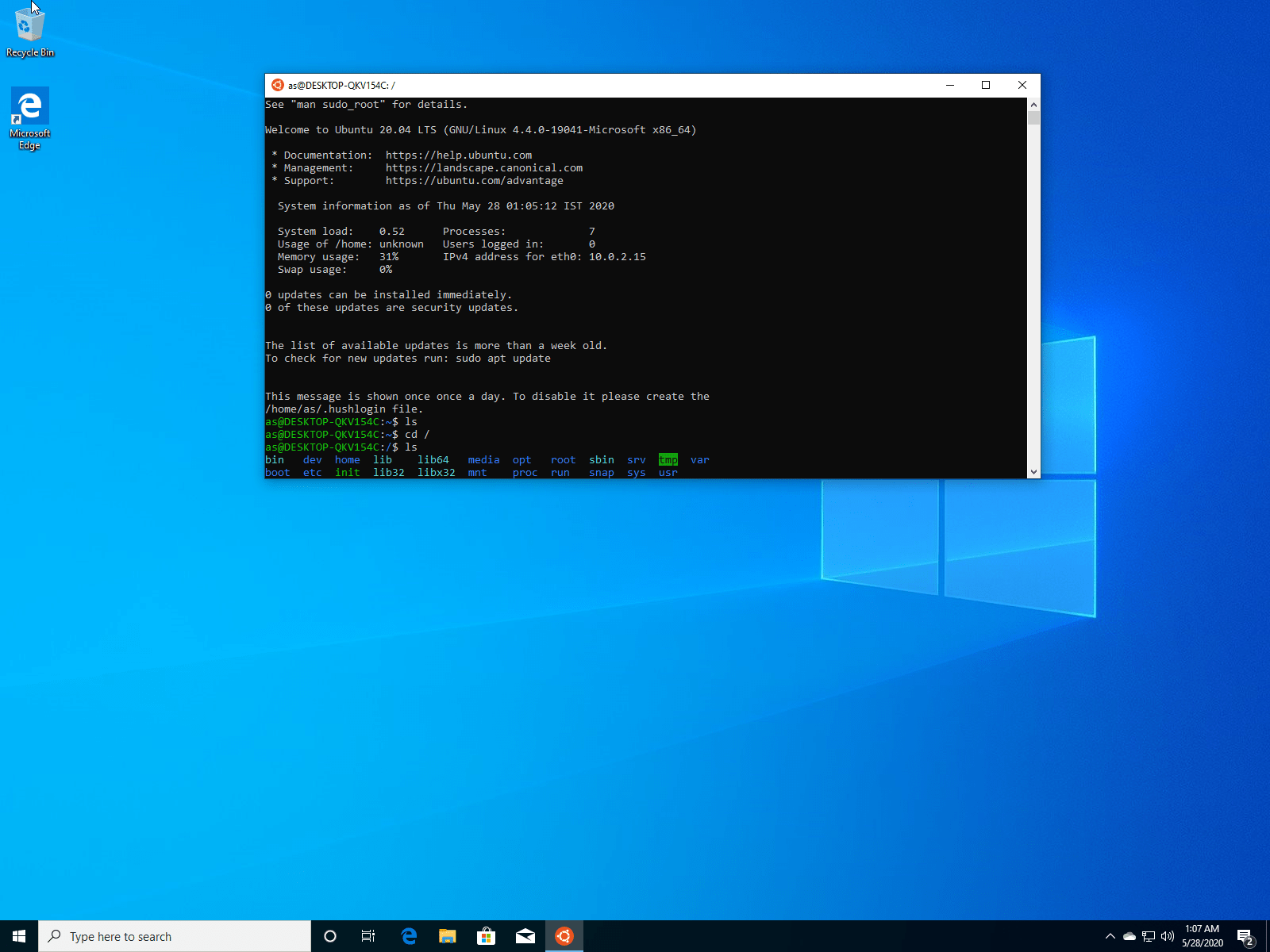Click the https://landscape.canonical.com URL text

(x=484, y=168)
